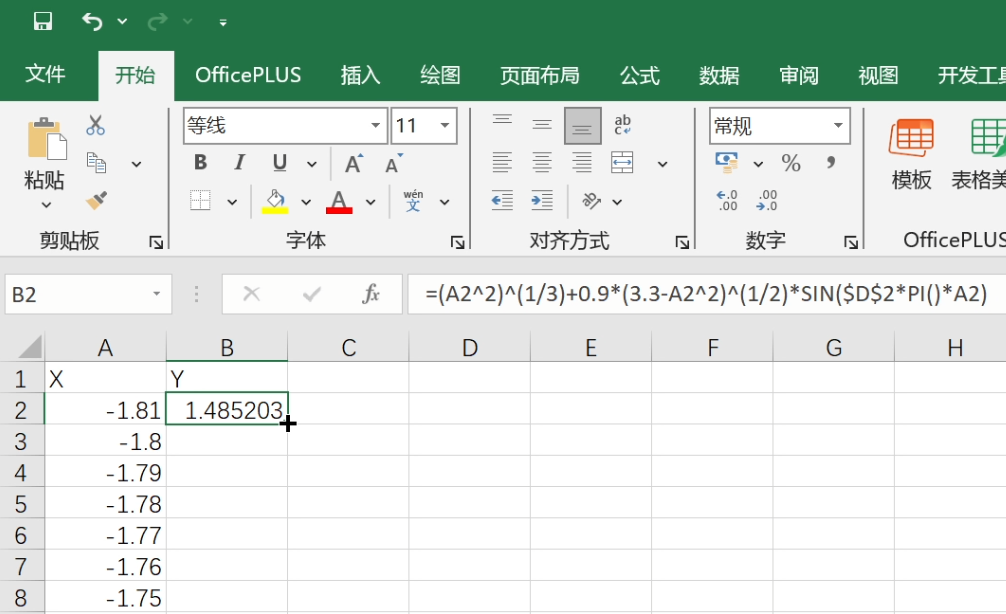Click the Undo arrow icon

click(x=92, y=21)
